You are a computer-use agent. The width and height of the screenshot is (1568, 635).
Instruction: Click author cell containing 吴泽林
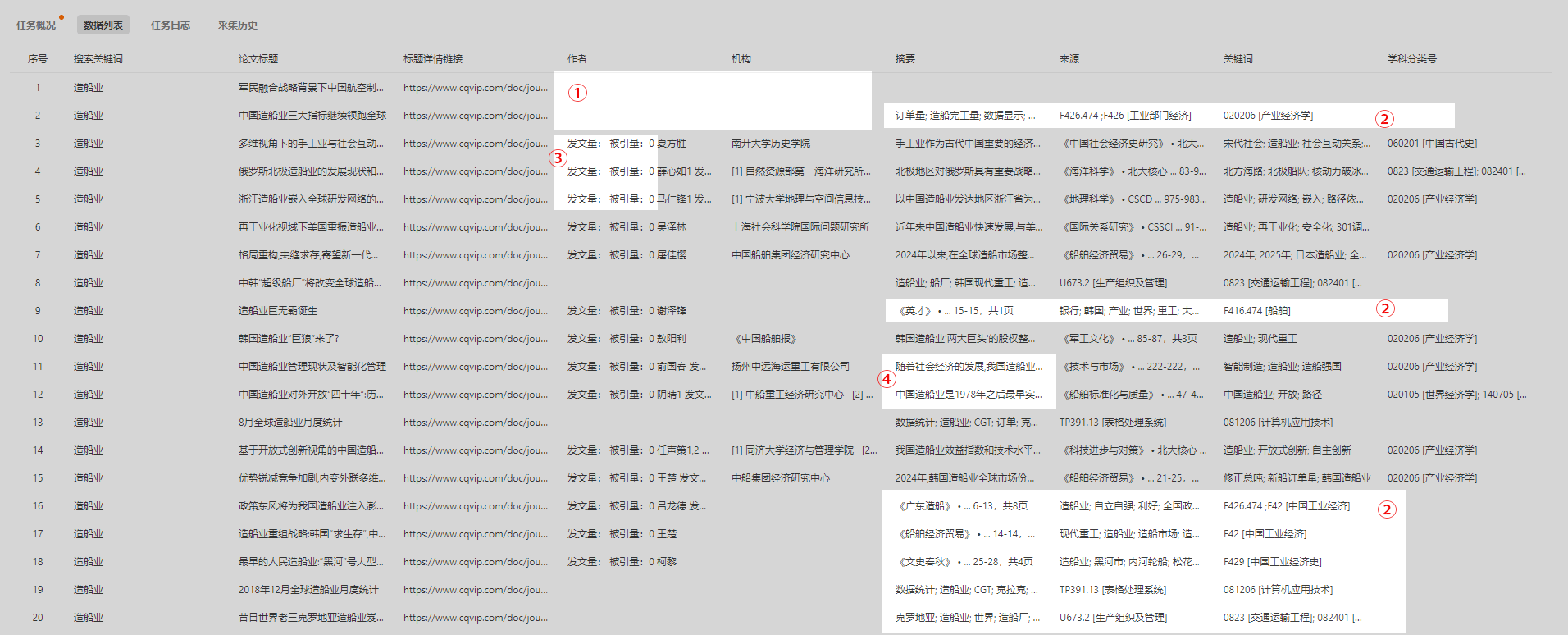click(627, 227)
